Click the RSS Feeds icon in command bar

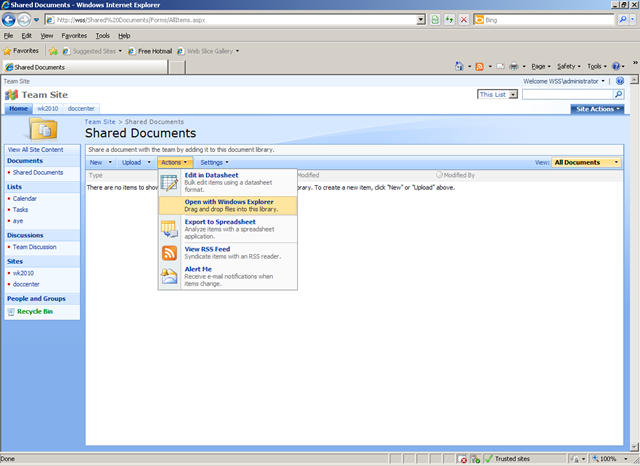pos(480,66)
